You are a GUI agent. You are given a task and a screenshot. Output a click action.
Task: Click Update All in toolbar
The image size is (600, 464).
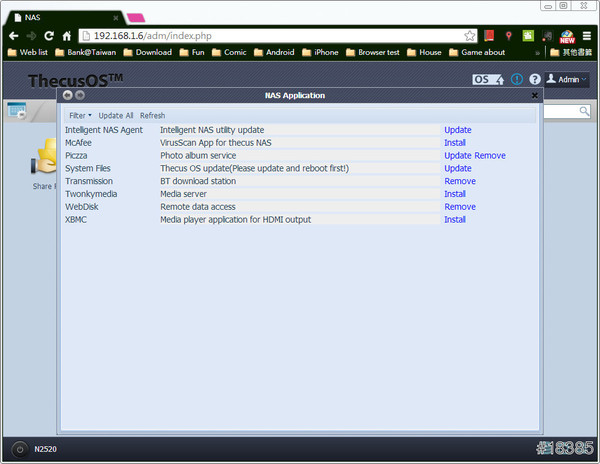coord(116,116)
